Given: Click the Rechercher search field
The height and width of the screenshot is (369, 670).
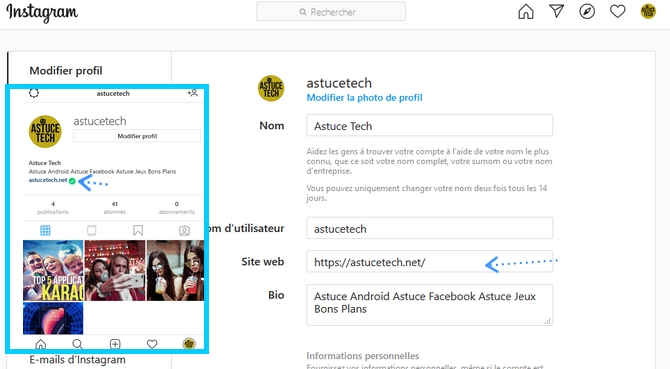Looking at the screenshot, I should 331,12.
